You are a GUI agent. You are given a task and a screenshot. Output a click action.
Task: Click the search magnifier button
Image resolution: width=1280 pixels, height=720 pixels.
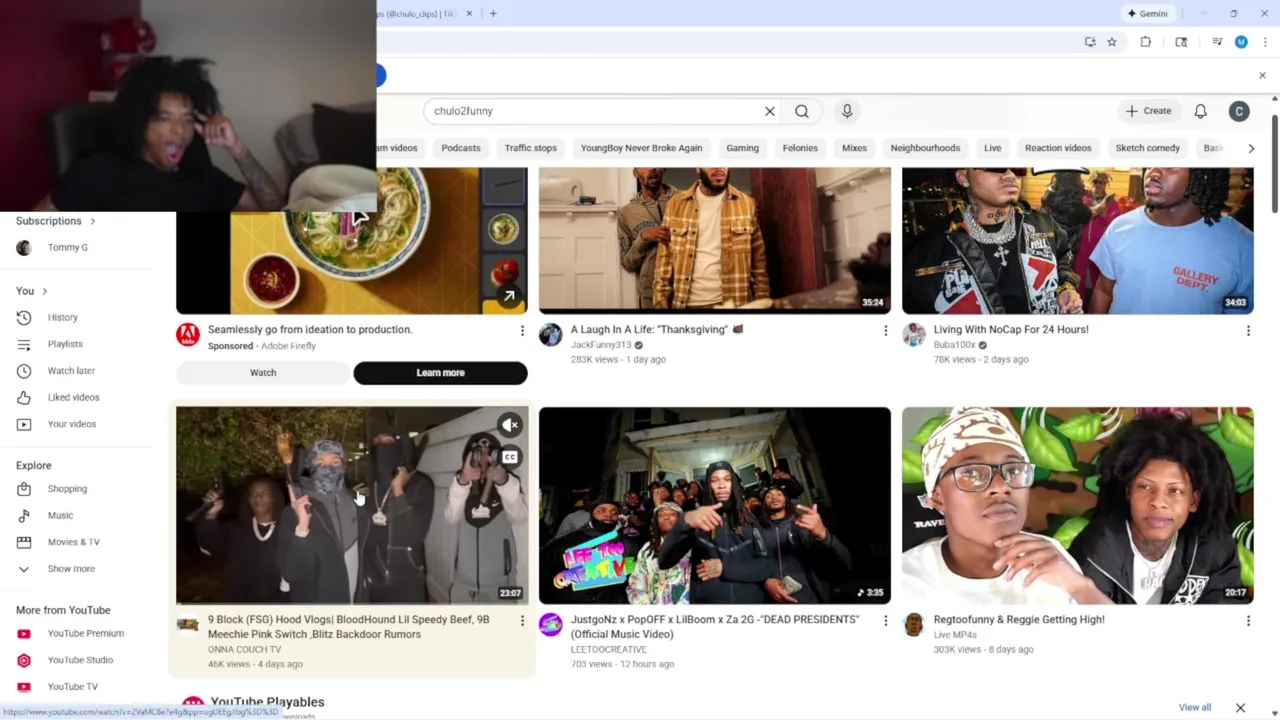click(x=802, y=111)
